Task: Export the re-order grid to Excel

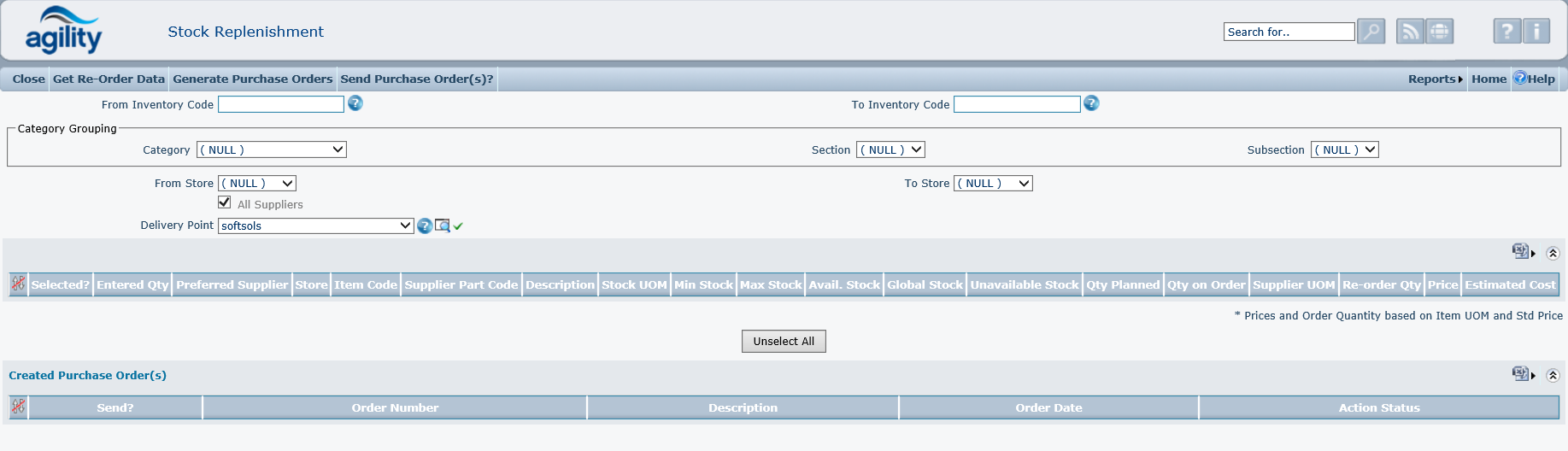Action: (1521, 251)
